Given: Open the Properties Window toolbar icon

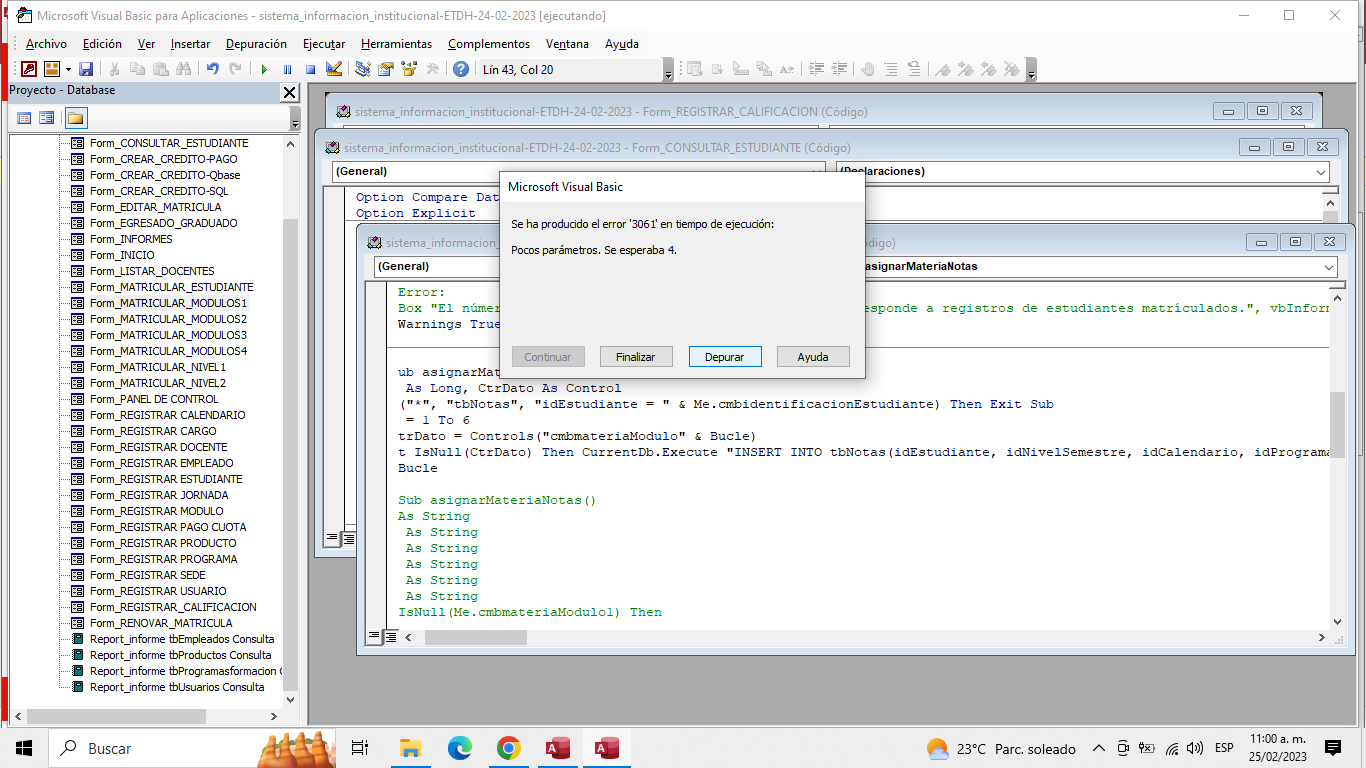Looking at the screenshot, I should click(x=386, y=69).
